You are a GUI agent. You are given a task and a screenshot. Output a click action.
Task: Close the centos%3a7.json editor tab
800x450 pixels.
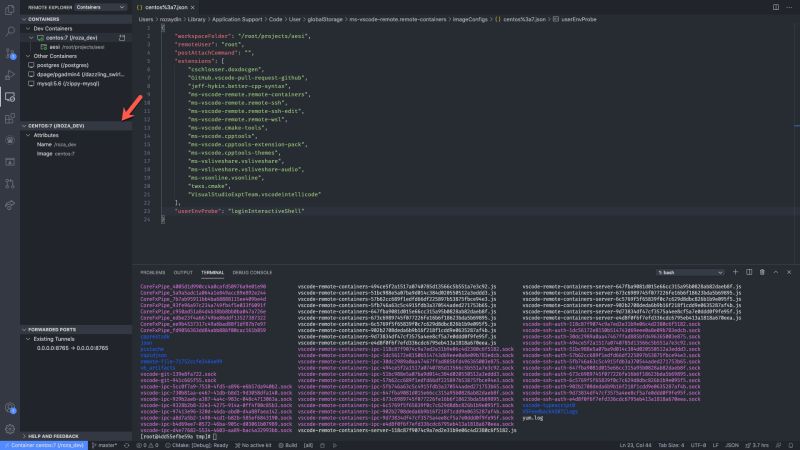(192, 8)
